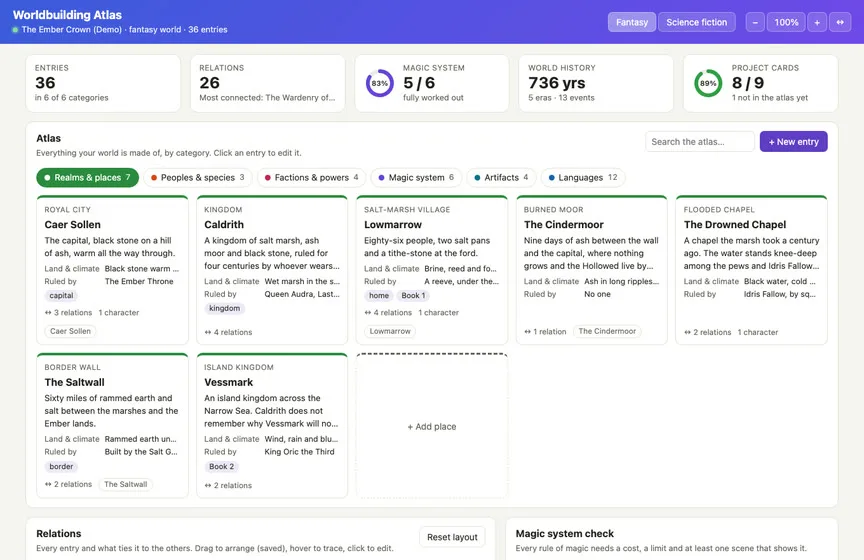Click Reset layout in the Relations panel

[452, 537]
